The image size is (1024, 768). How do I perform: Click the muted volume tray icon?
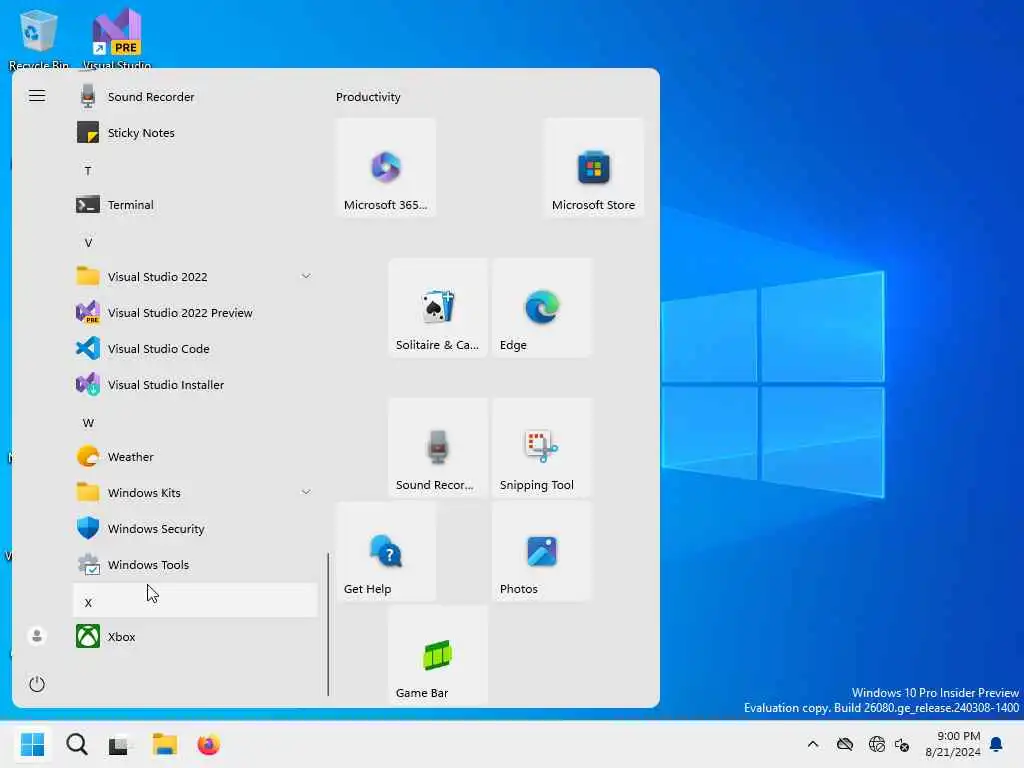[903, 744]
